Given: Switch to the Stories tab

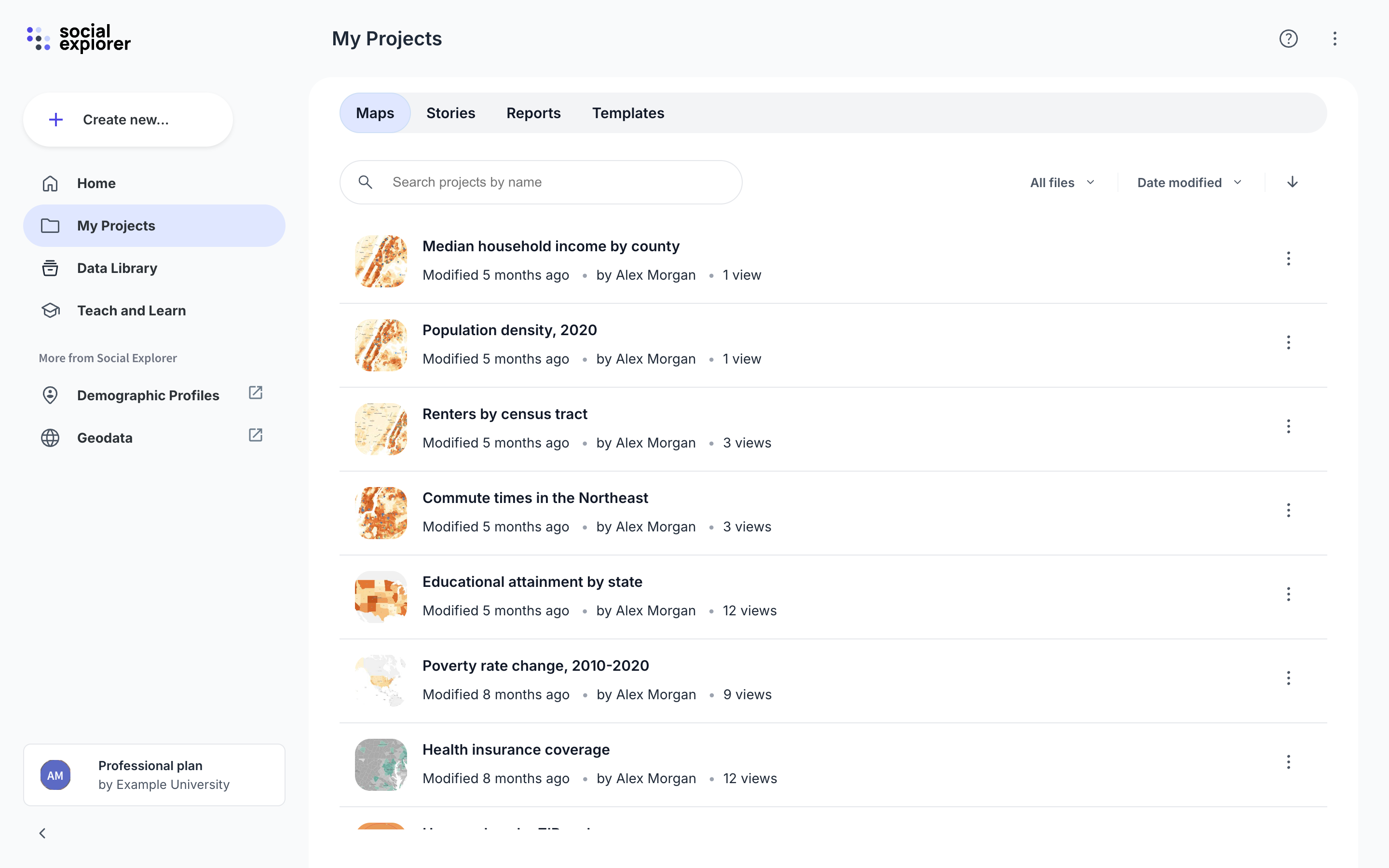Looking at the screenshot, I should tap(450, 113).
